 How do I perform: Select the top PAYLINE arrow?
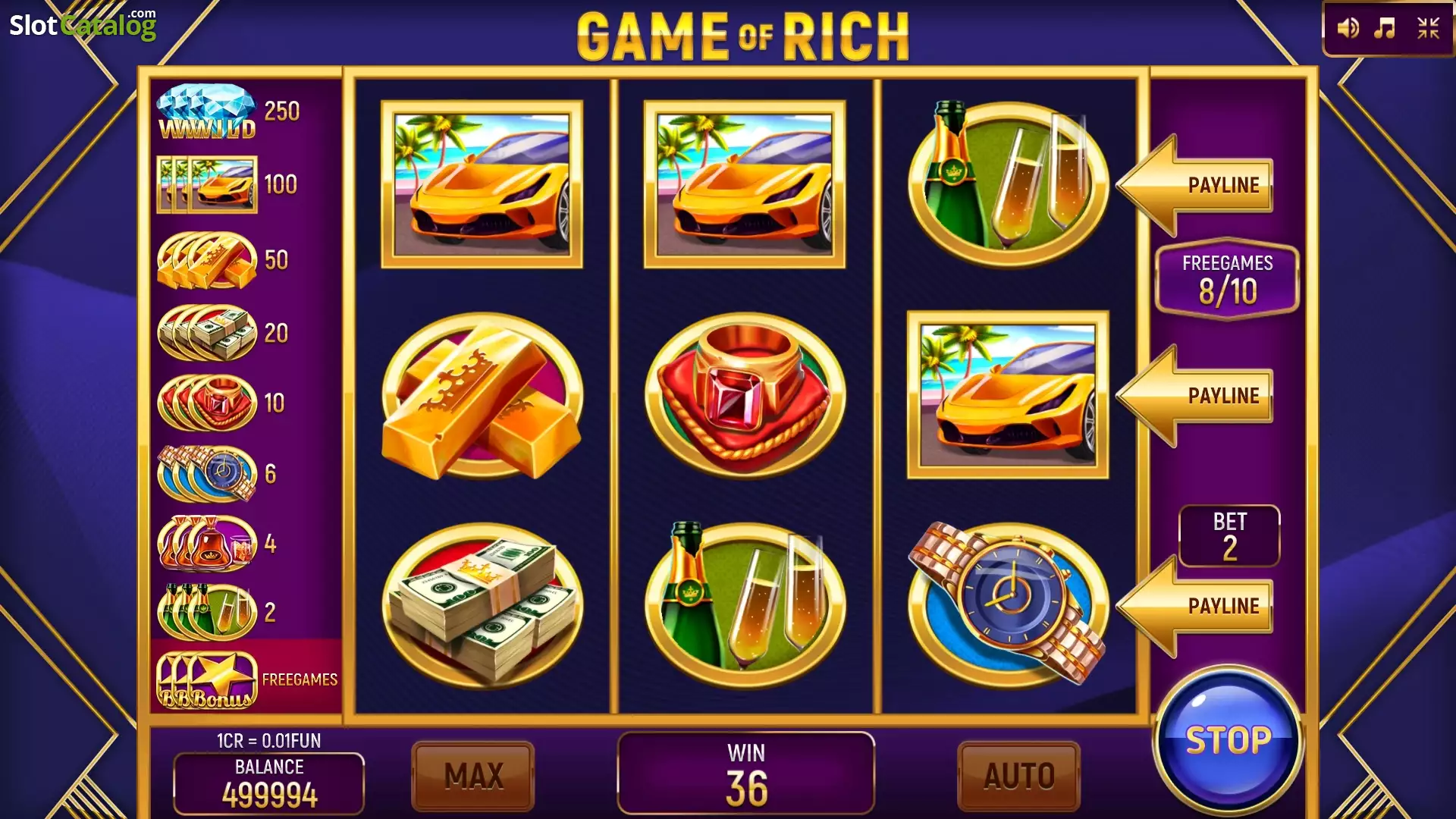1195,185
